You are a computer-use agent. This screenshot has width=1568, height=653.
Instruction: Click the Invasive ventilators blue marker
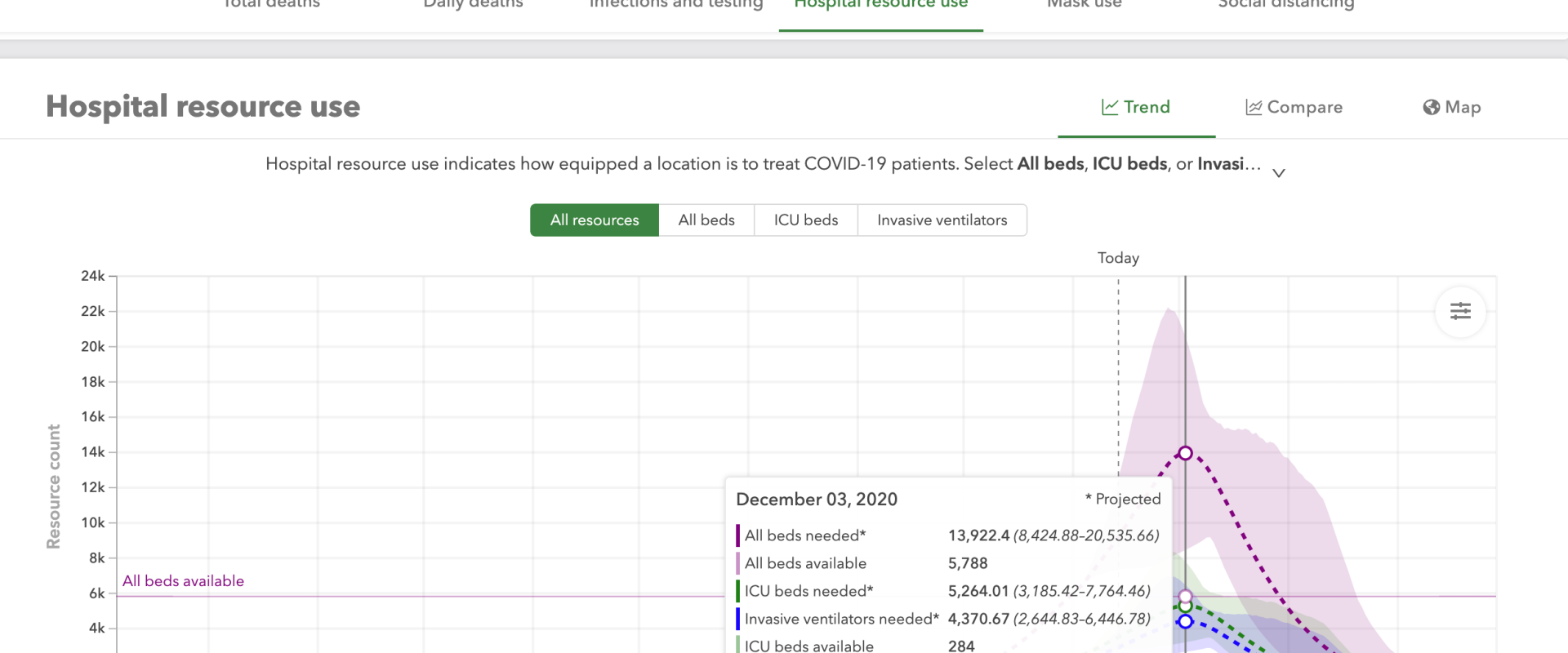pyautogui.click(x=1185, y=621)
